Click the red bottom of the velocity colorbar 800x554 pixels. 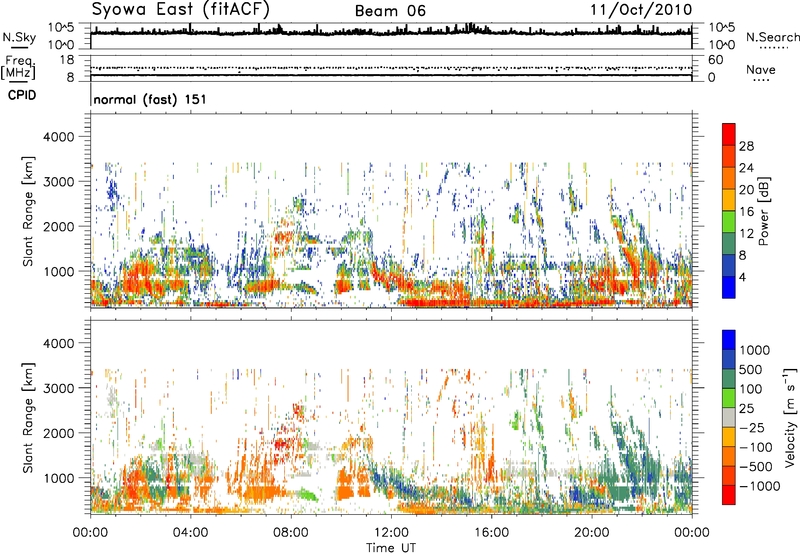(x=729, y=495)
